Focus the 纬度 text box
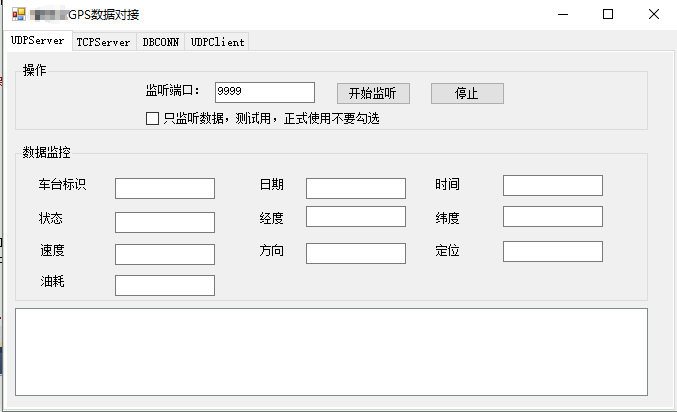Viewport: 677px width, 412px height. tap(553, 216)
